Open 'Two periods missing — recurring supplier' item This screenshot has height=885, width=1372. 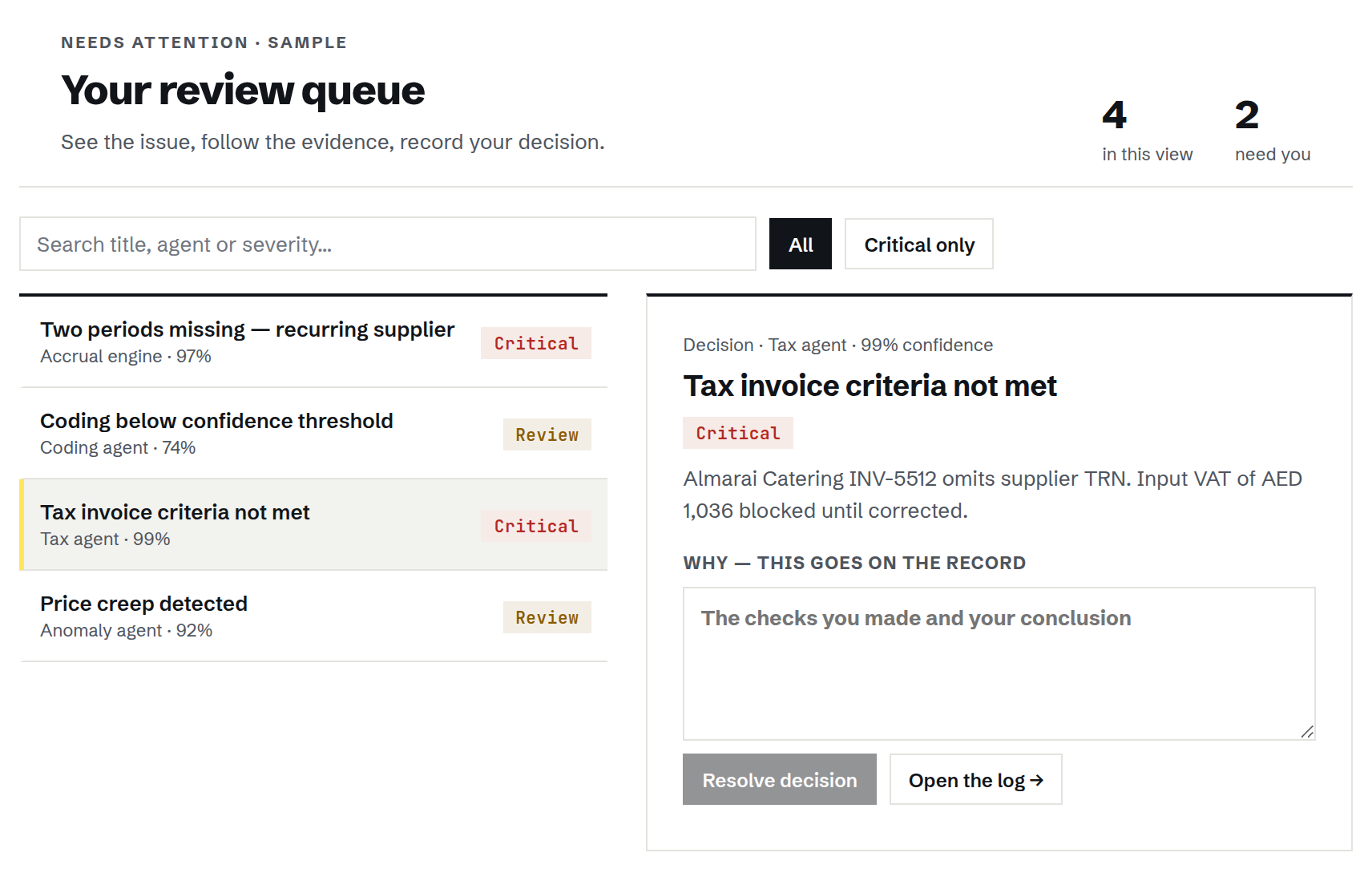click(313, 342)
